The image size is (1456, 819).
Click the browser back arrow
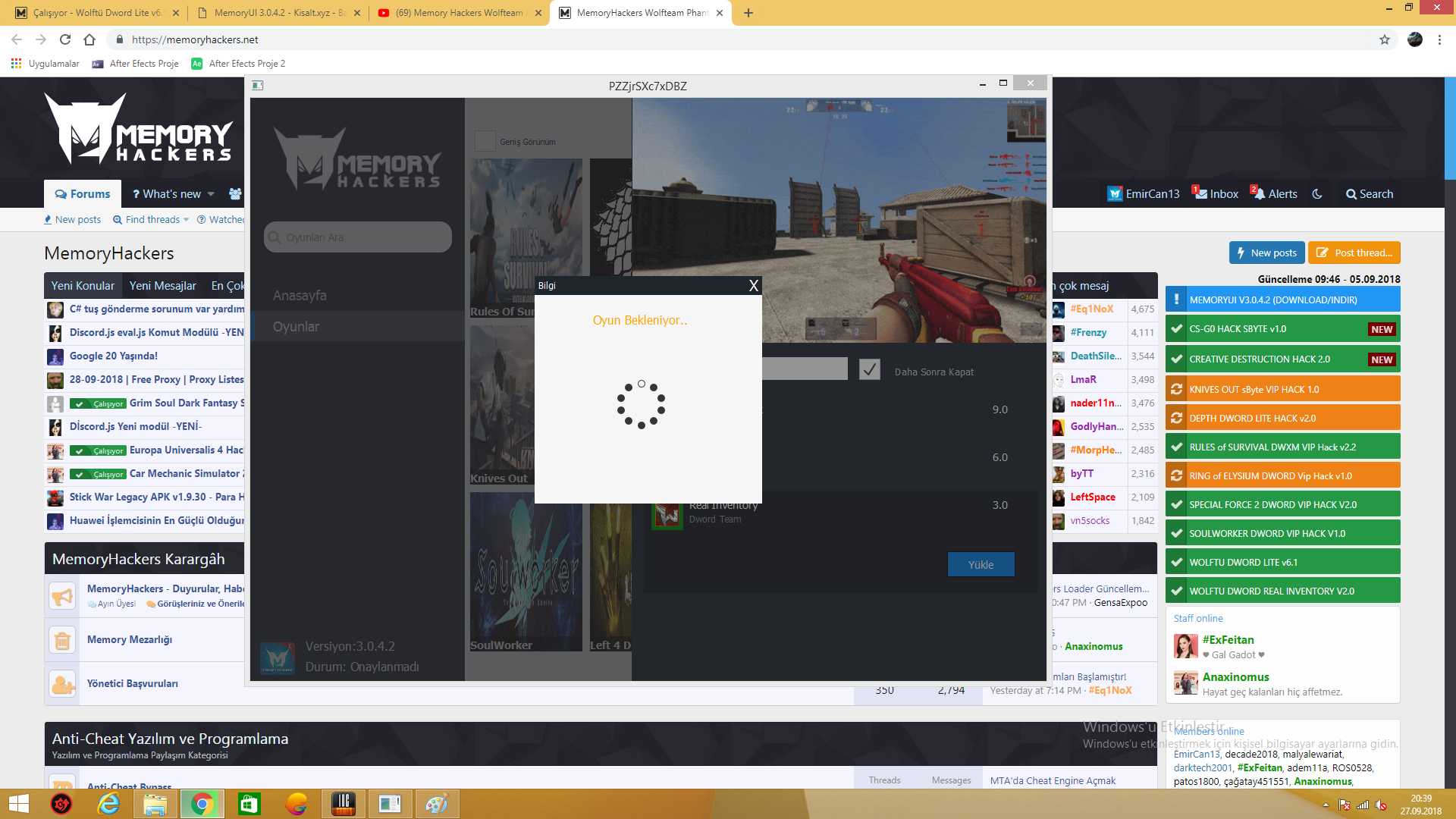(x=17, y=39)
